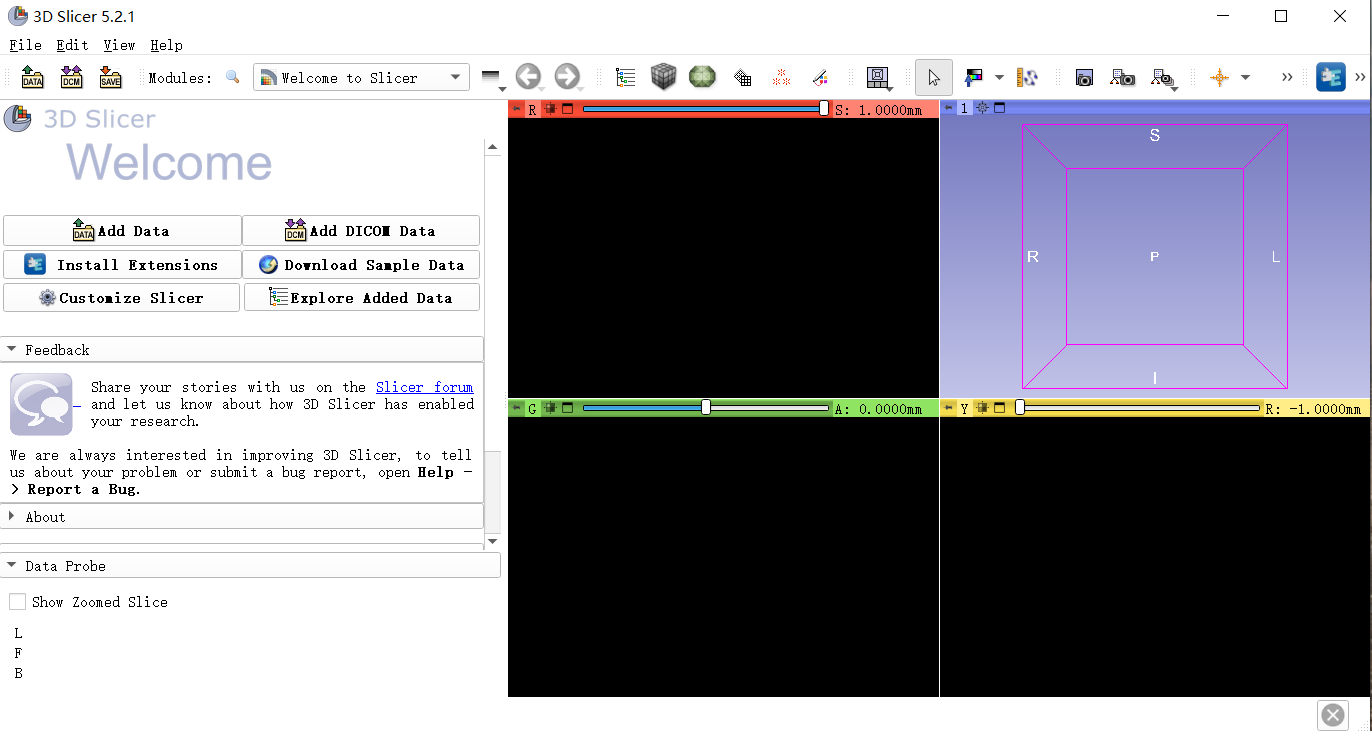The image size is (1372, 731).
Task: Open the DICOM load toolbar icon
Action: 71,77
